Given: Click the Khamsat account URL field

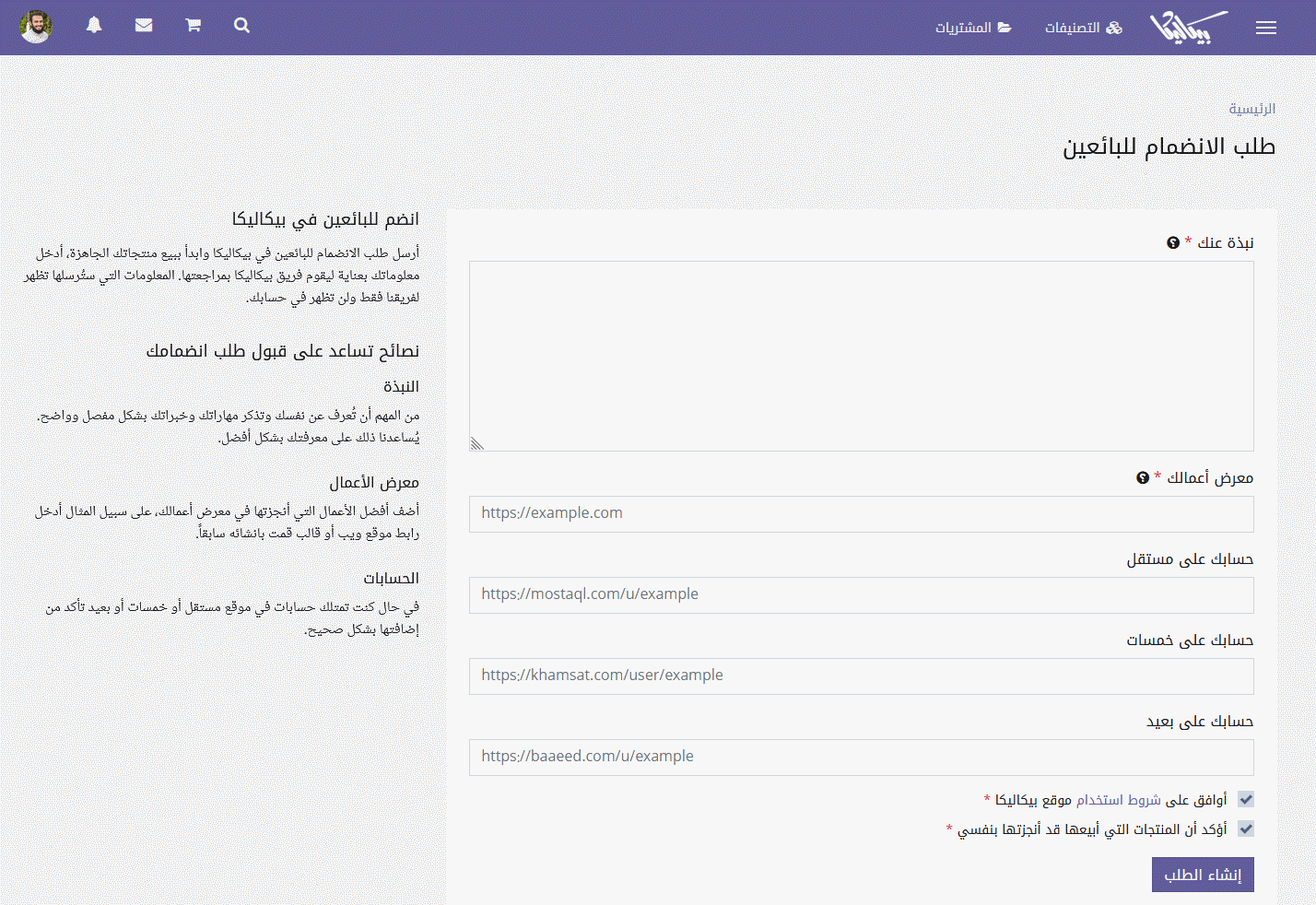Looking at the screenshot, I should (x=861, y=676).
